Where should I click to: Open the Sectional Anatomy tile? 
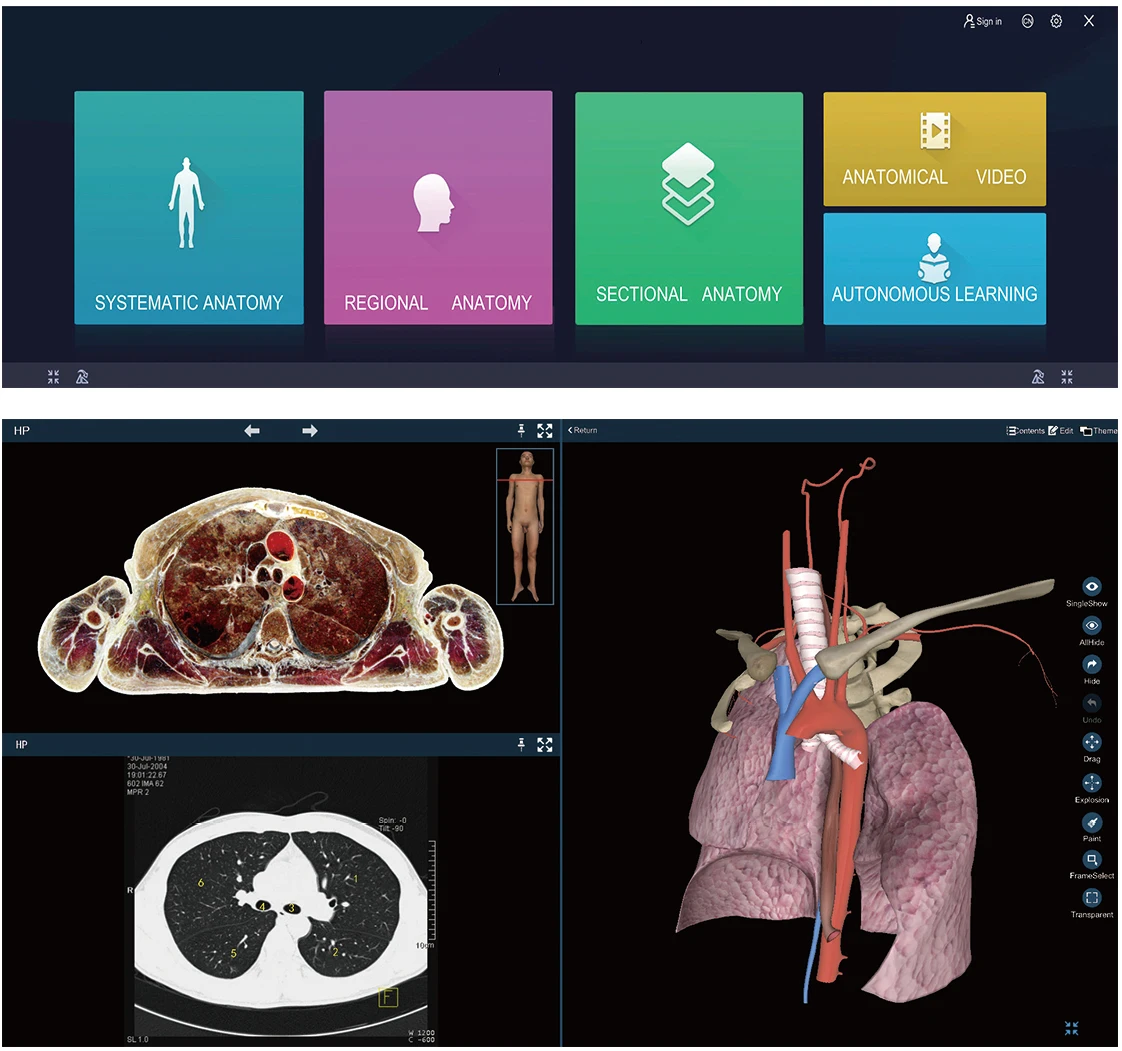pyautogui.click(x=688, y=208)
